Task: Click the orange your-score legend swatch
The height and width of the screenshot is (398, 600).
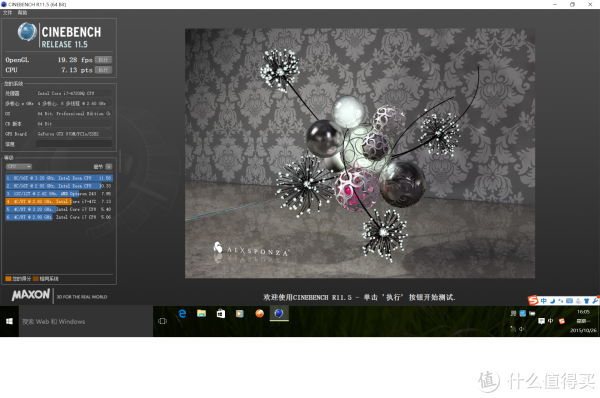Action: (x=8, y=279)
